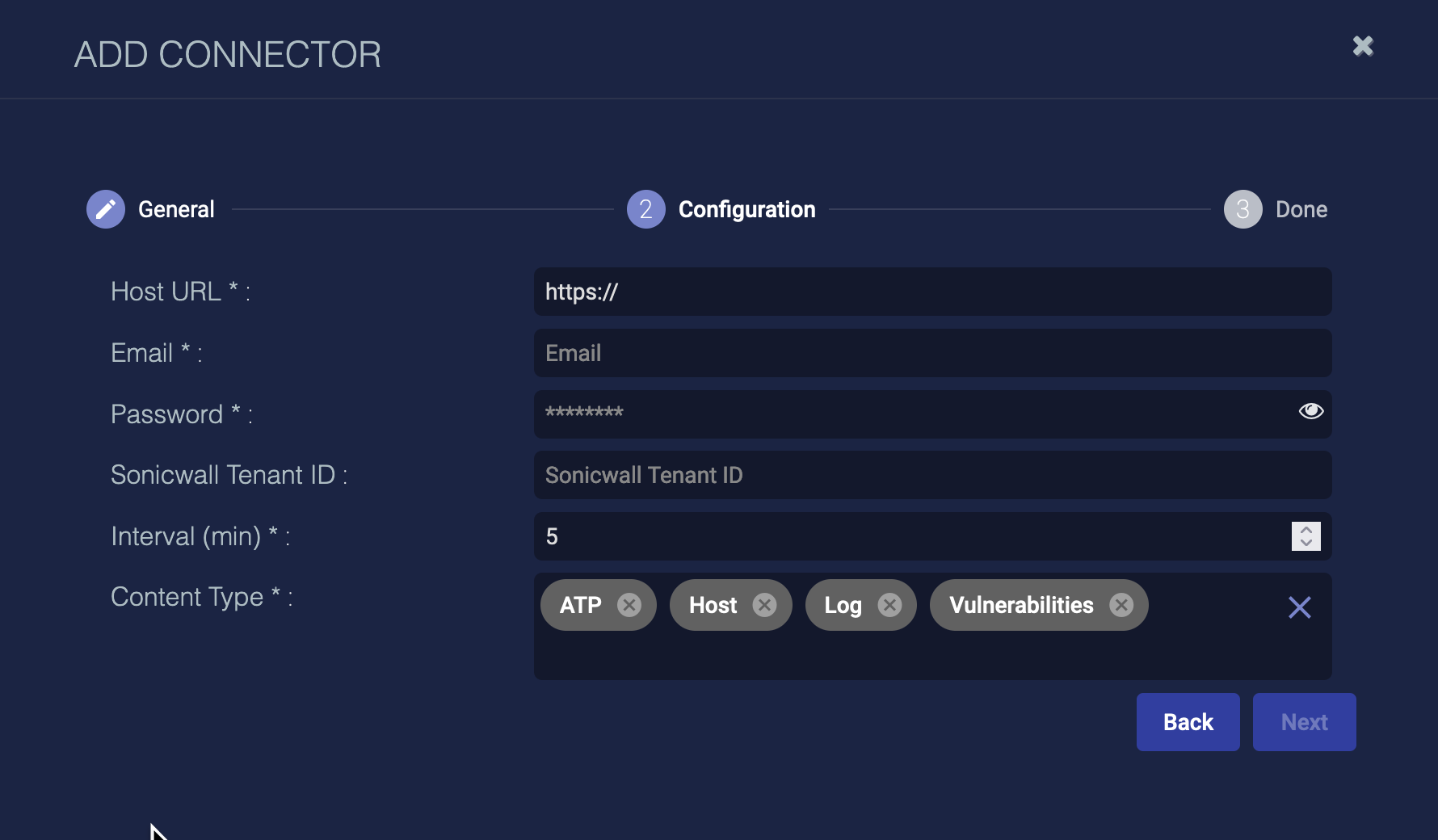Click the Back button
Viewport: 1438px width, 840px height.
pyautogui.click(x=1188, y=722)
